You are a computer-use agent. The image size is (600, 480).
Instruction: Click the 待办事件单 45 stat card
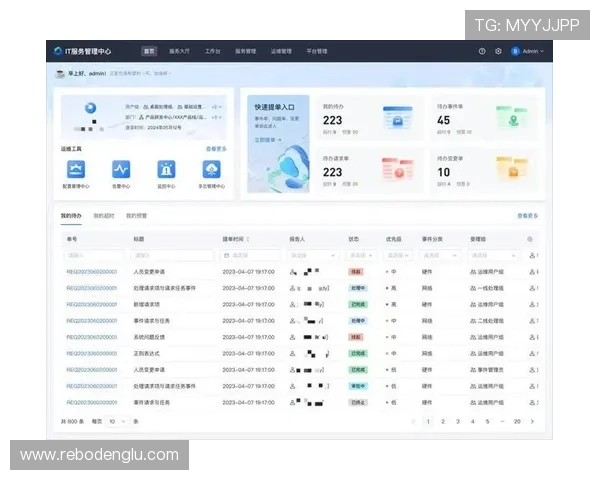(484, 118)
